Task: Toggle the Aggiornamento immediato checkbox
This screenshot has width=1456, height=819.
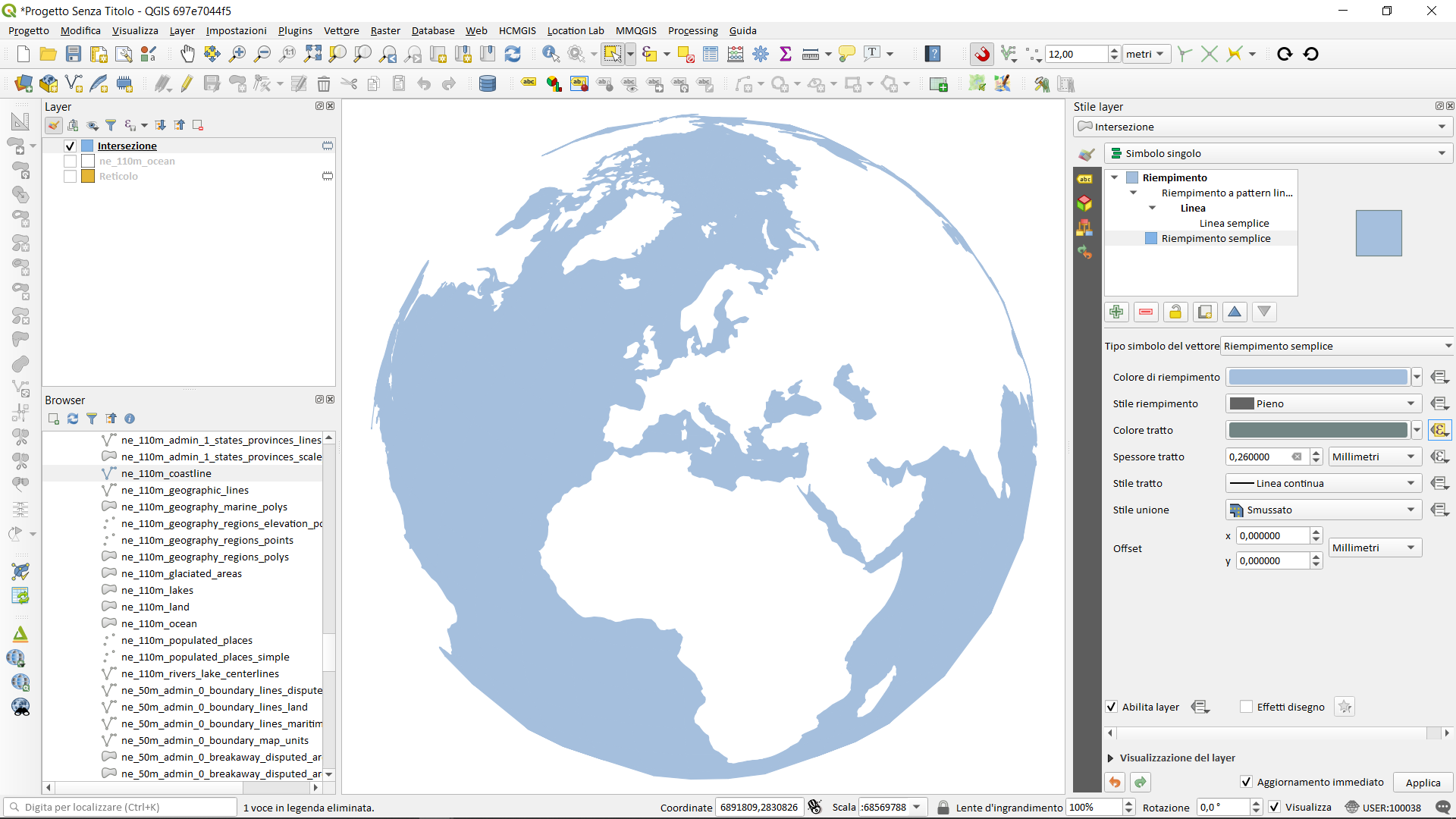Action: (1246, 782)
